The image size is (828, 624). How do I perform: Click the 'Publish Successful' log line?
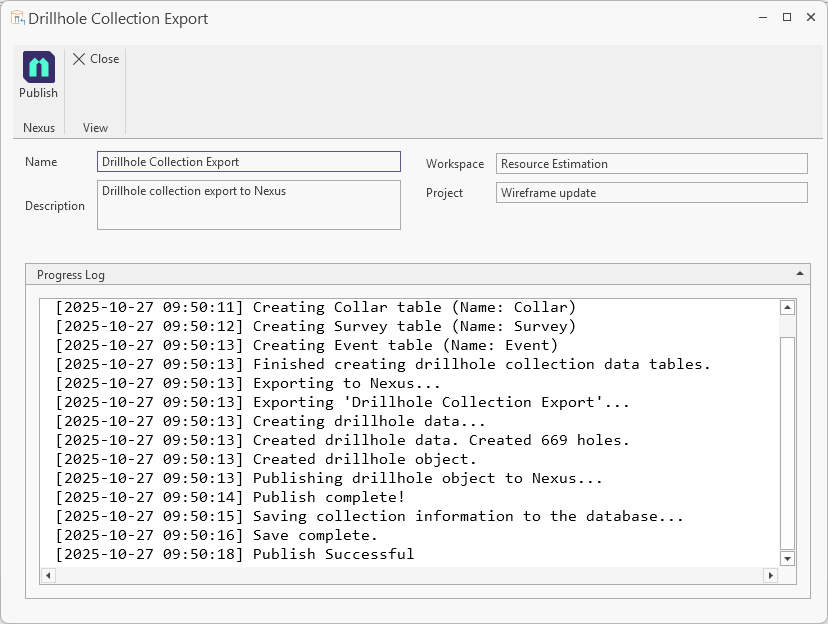333,554
